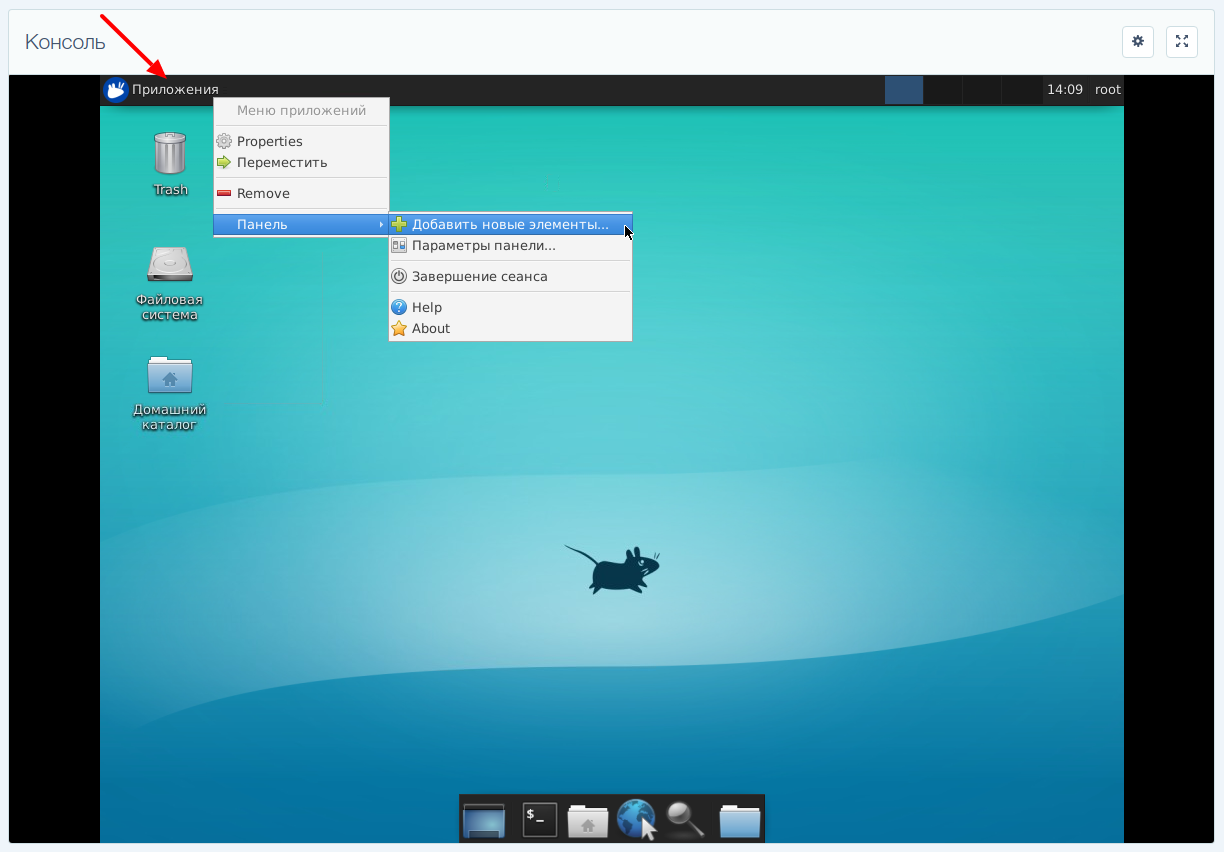This screenshot has height=852, width=1224.
Task: Open the application finder magnifier icon
Action: (x=686, y=819)
